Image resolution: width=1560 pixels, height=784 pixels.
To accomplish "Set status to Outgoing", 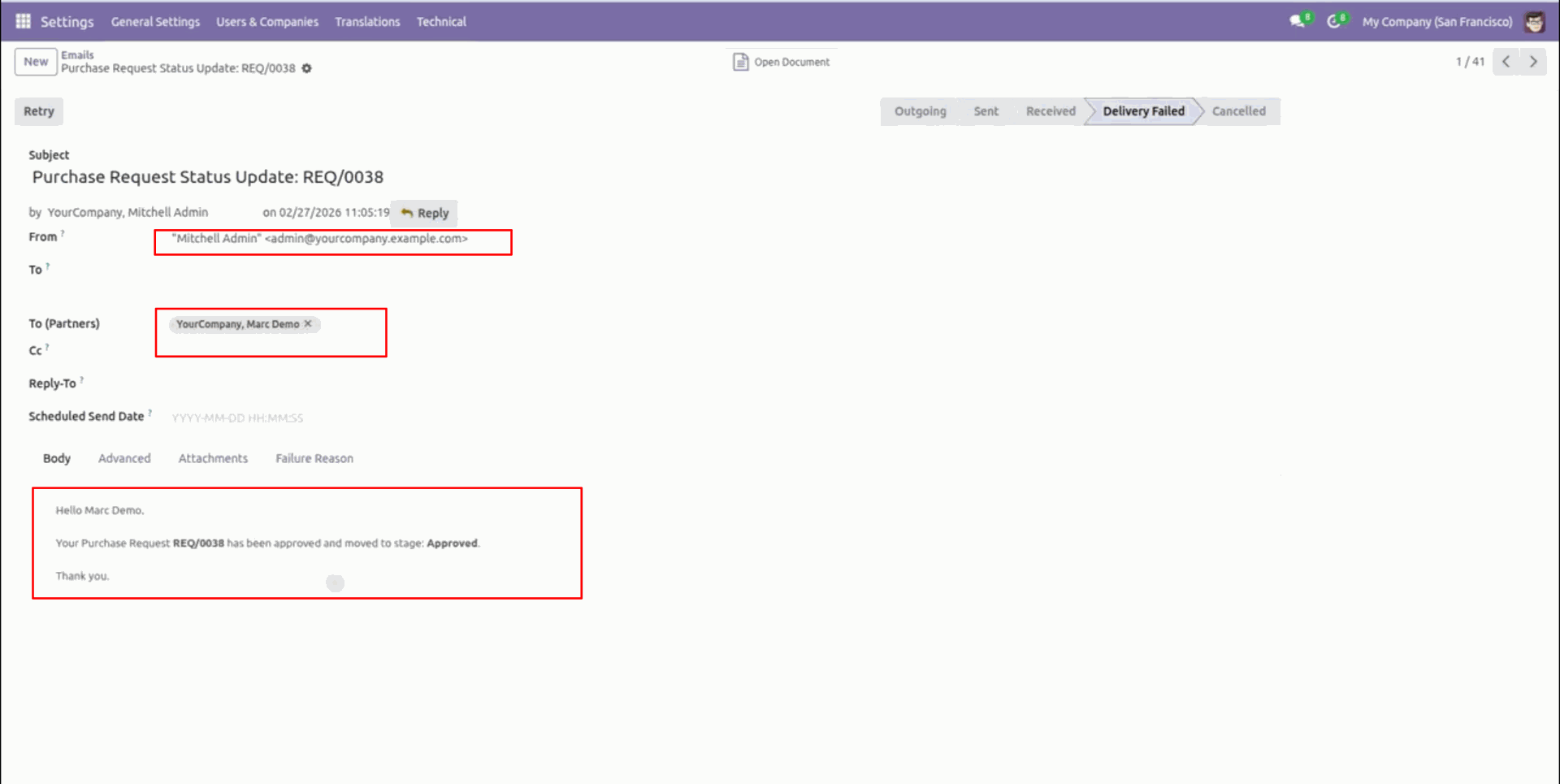I will click(920, 111).
